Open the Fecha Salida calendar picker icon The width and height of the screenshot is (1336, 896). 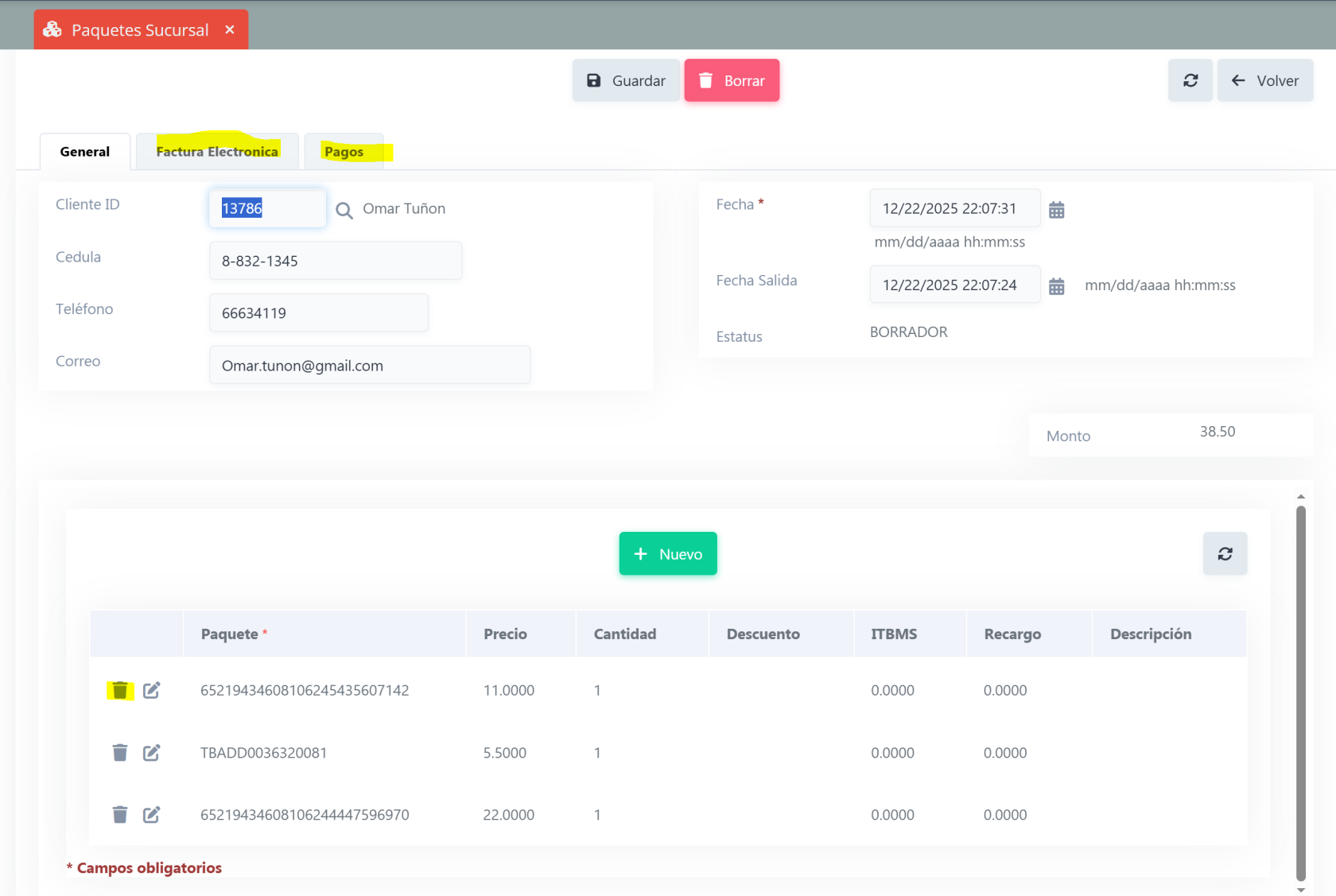coord(1056,286)
